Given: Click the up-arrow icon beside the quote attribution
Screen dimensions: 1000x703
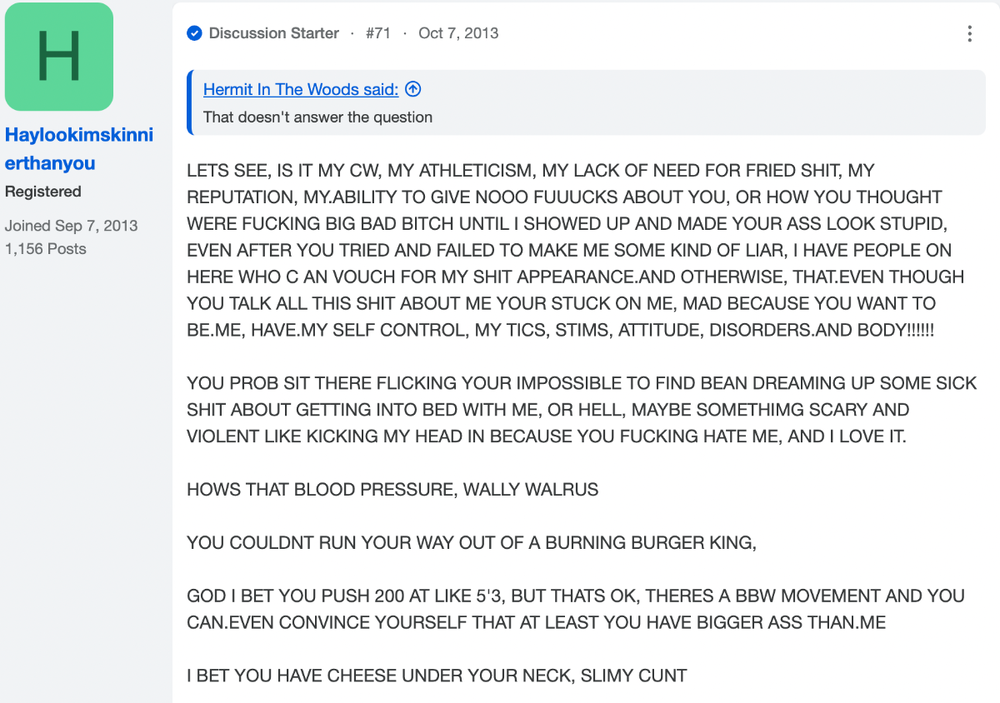Looking at the screenshot, I should pyautogui.click(x=413, y=89).
